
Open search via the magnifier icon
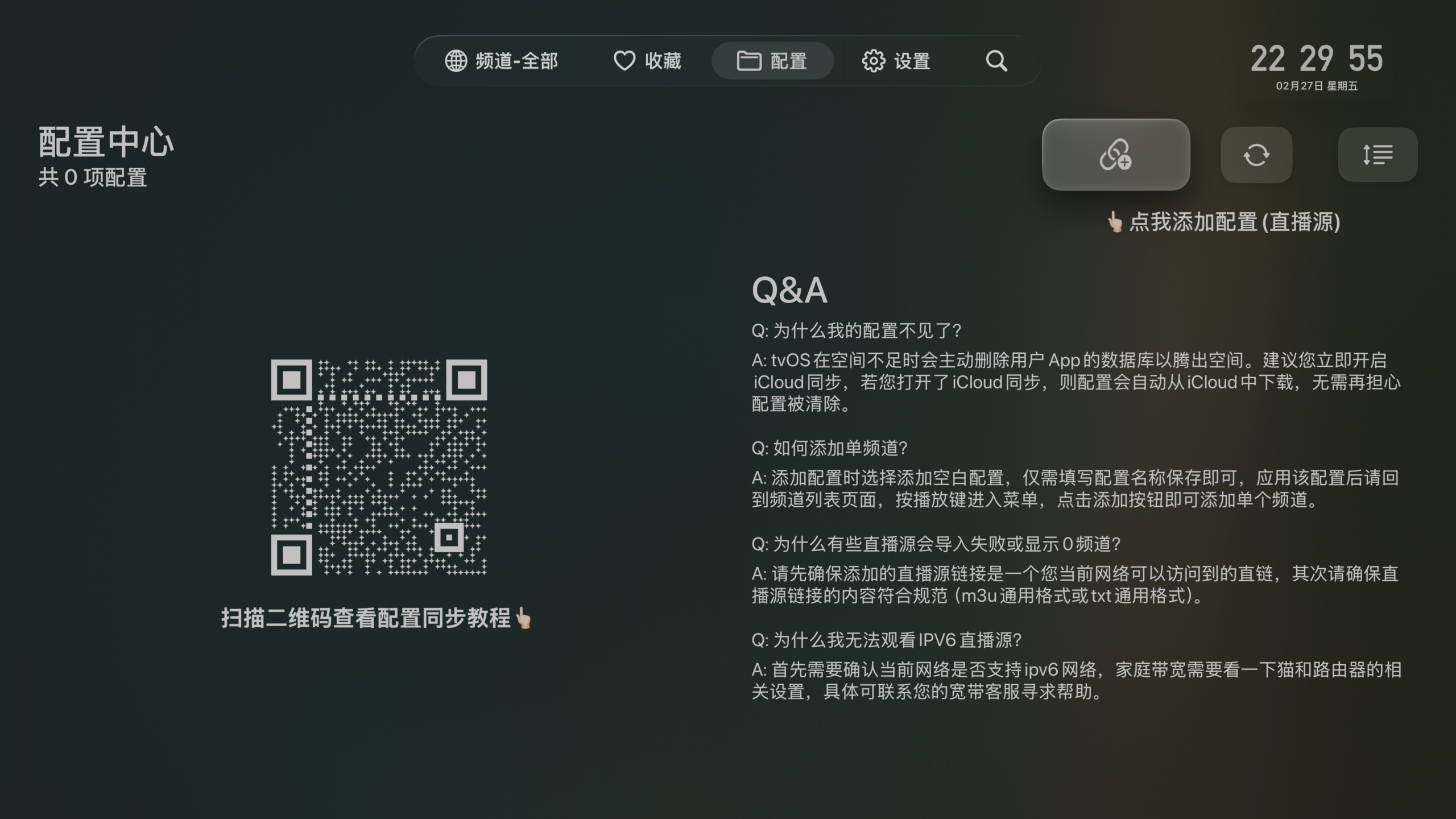coord(996,61)
